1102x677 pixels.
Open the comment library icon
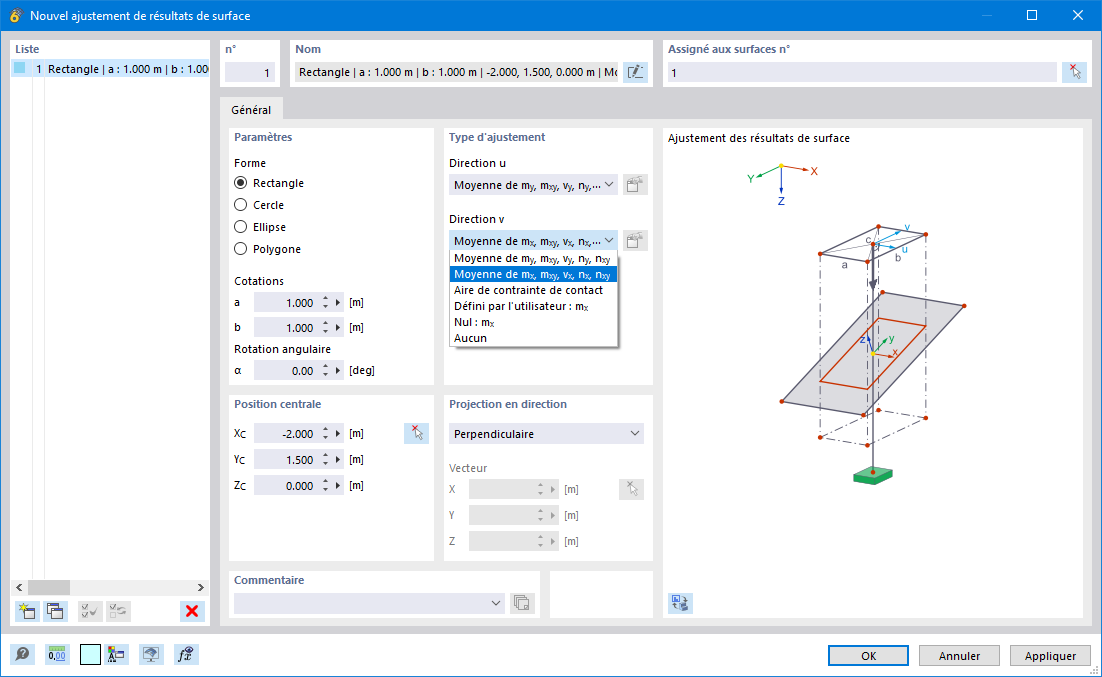pos(521,603)
